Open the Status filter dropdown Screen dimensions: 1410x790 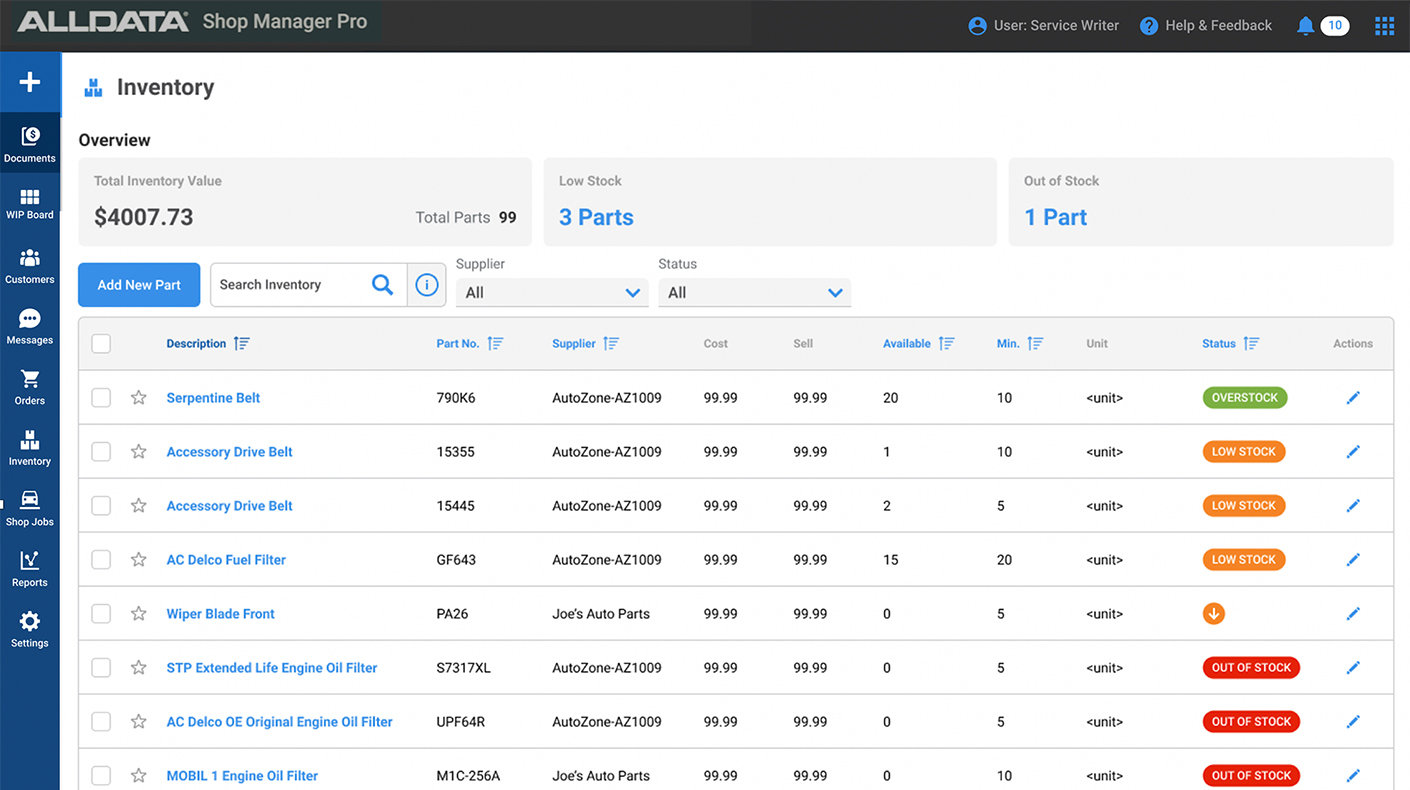tap(754, 293)
